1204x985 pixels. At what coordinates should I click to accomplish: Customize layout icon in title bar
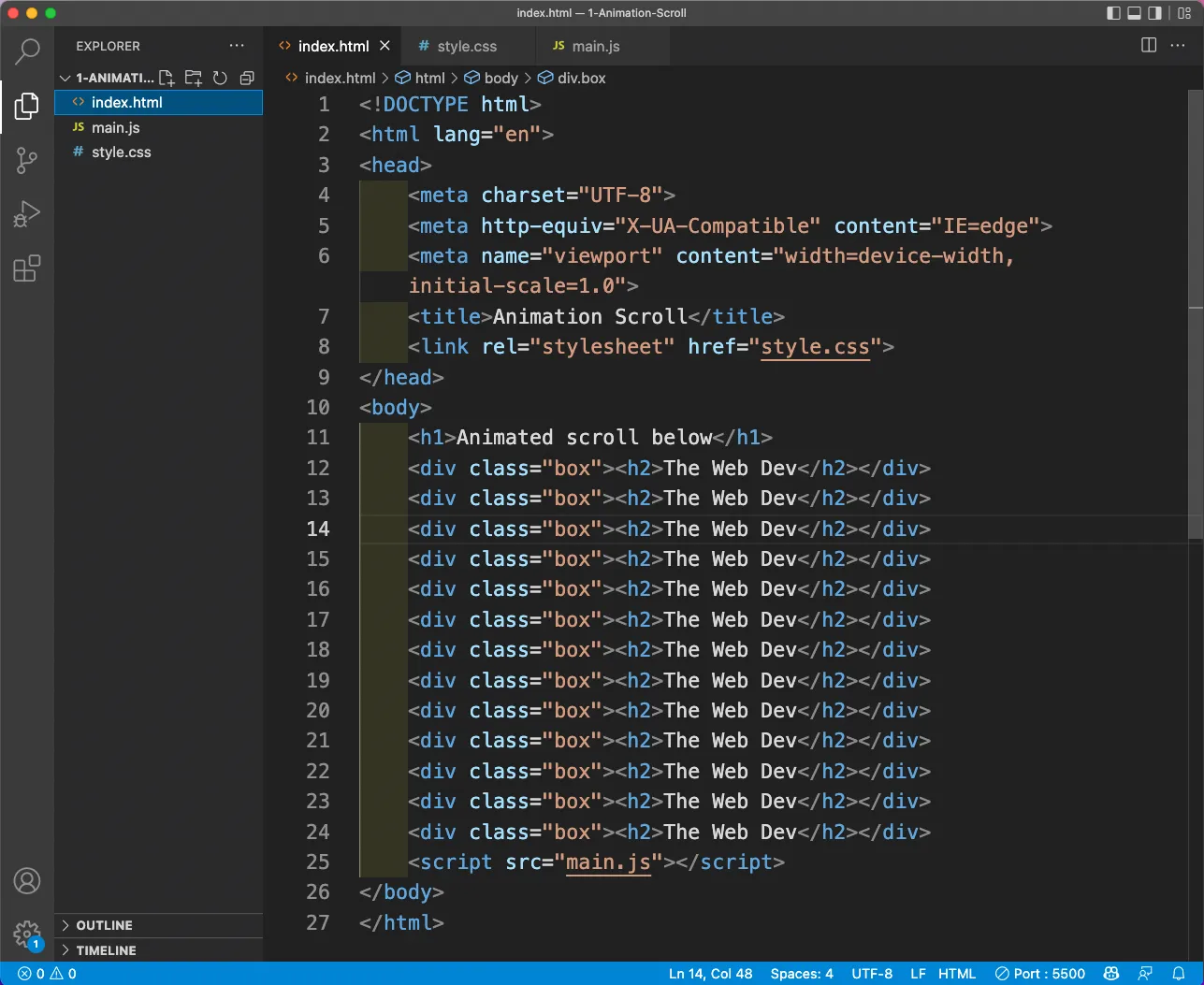click(1183, 13)
